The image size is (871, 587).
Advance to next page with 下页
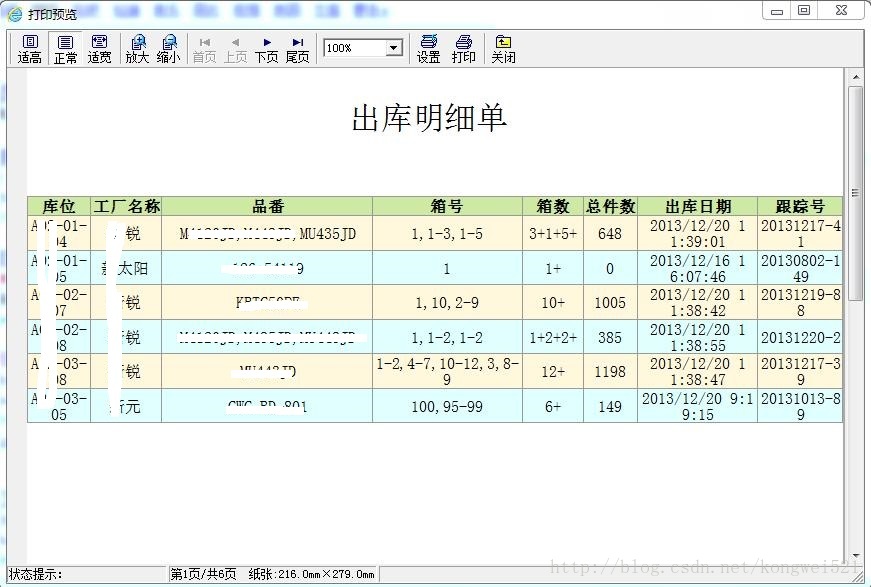coord(266,48)
